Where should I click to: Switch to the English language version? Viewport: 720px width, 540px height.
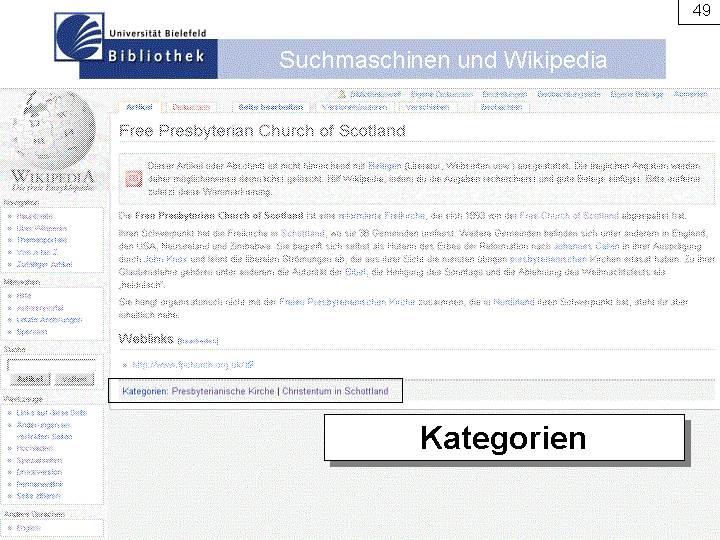point(28,528)
